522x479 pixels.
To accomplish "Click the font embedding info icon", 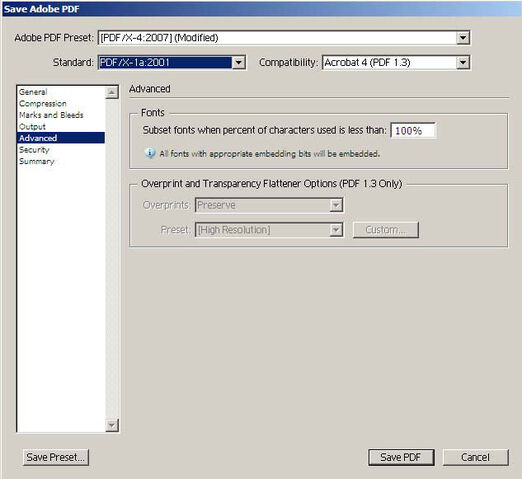I will click(150, 153).
